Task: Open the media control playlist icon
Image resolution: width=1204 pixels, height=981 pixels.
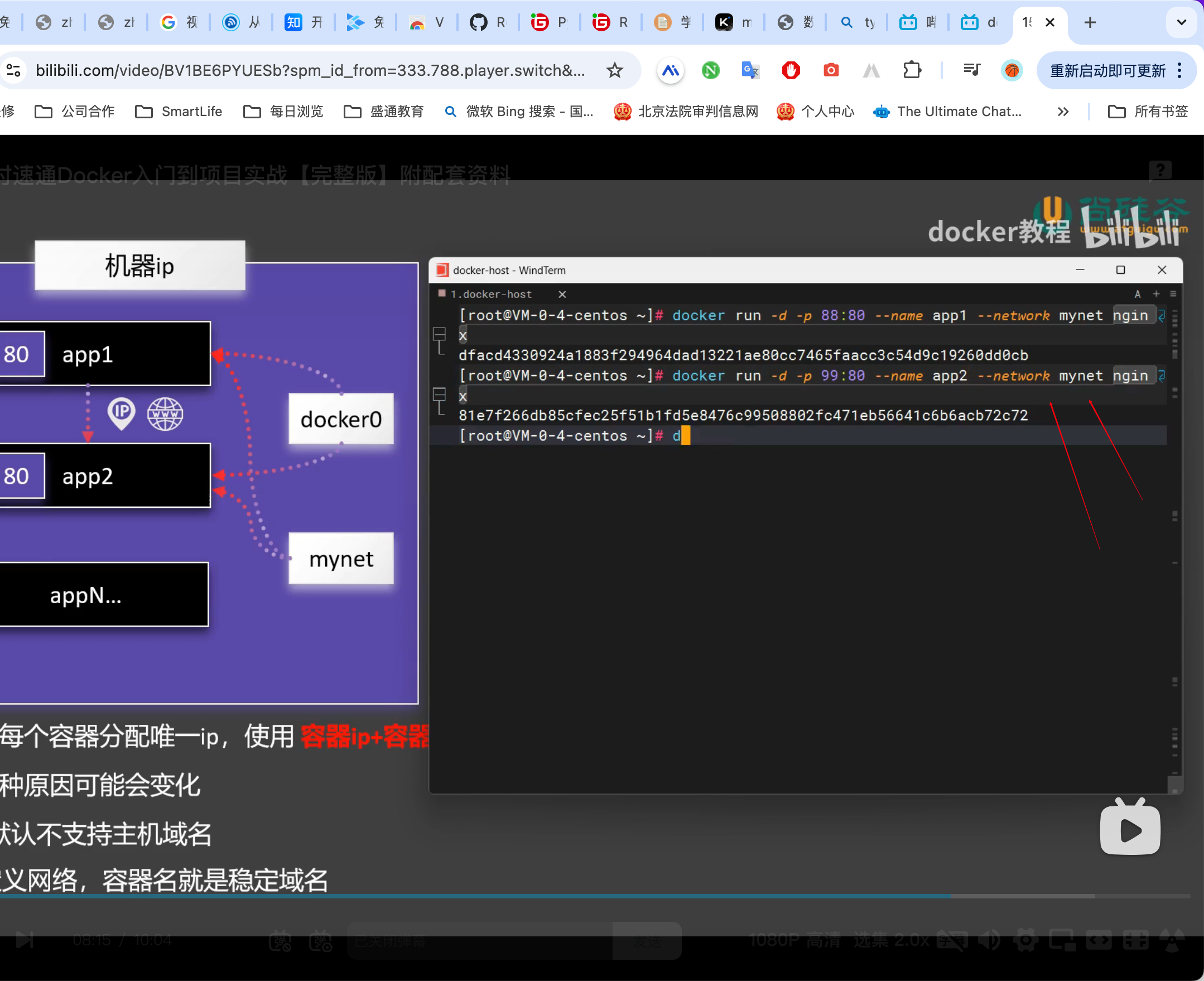Action: point(971,71)
